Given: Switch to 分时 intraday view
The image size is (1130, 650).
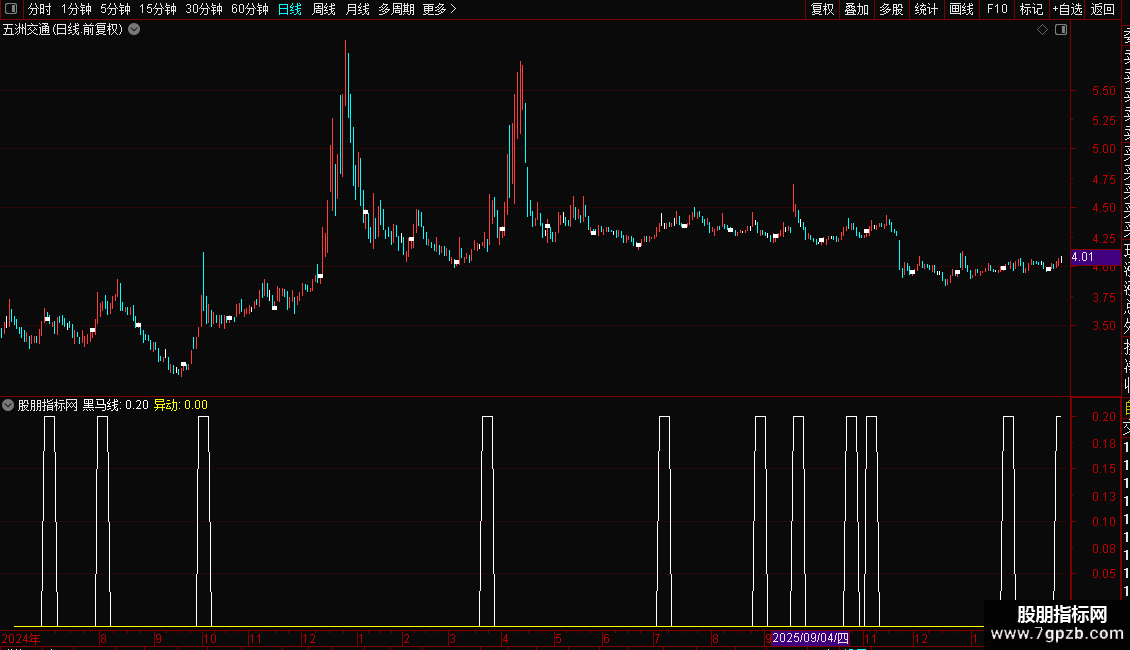Looking at the screenshot, I should 40,9.
